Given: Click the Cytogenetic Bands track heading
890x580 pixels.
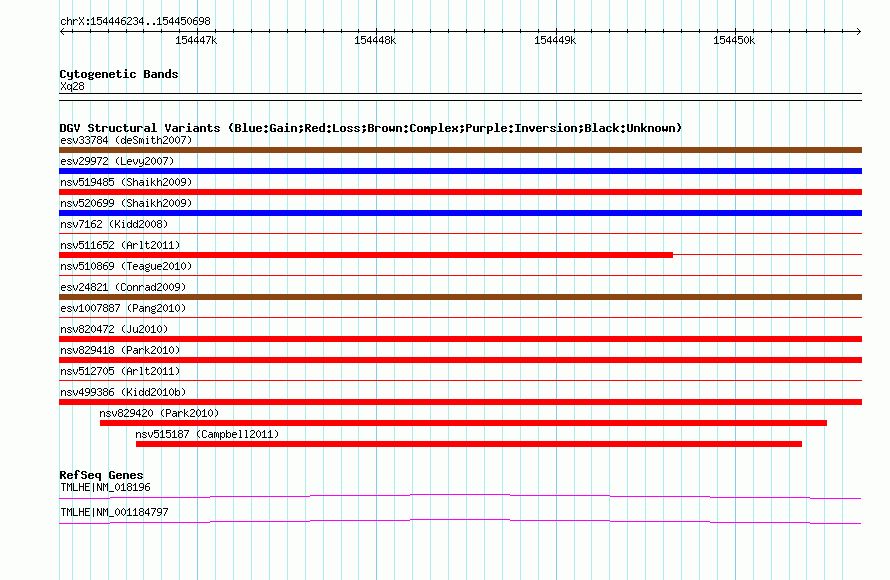Looking at the screenshot, I should tap(119, 74).
